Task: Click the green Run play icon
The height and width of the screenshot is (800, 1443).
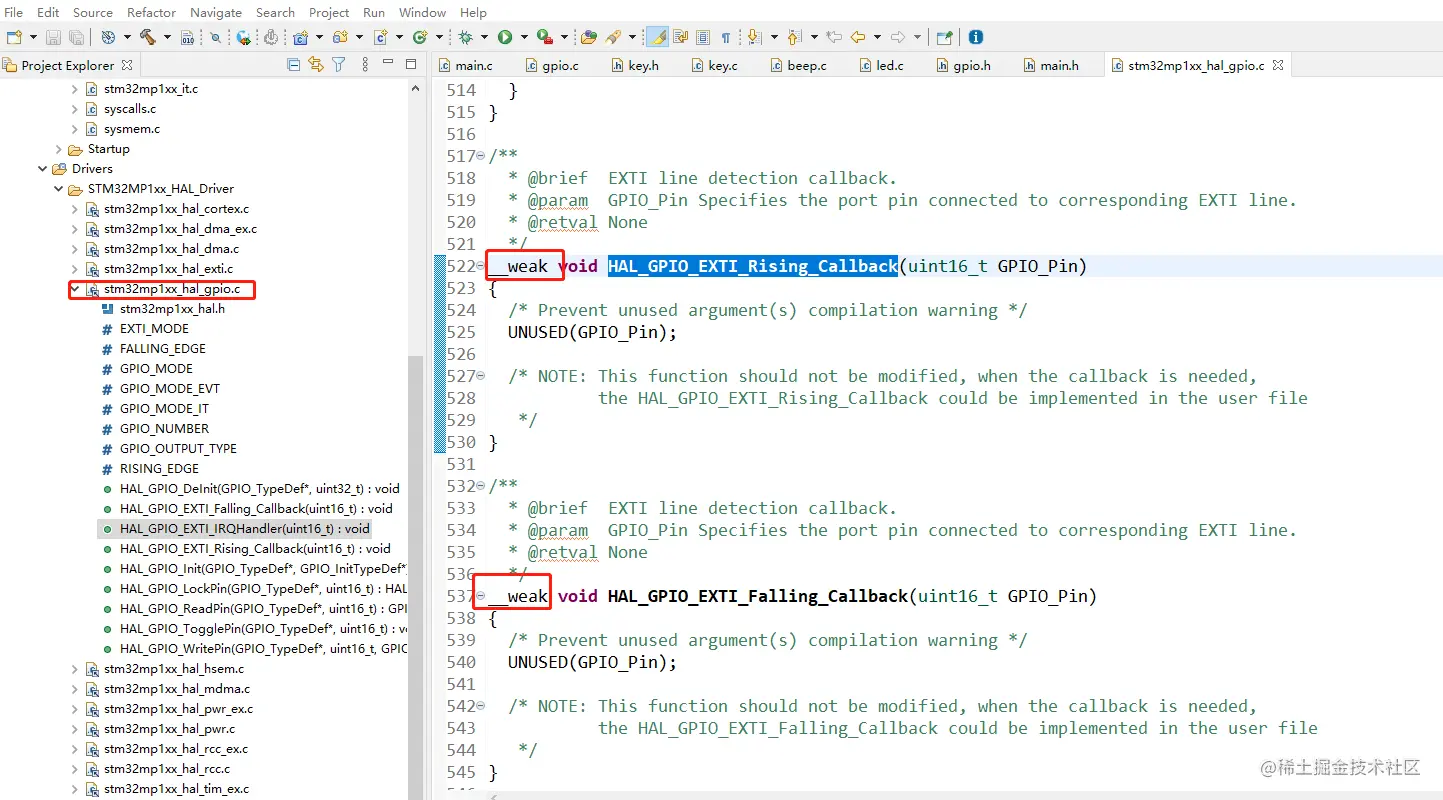Action: click(x=505, y=37)
